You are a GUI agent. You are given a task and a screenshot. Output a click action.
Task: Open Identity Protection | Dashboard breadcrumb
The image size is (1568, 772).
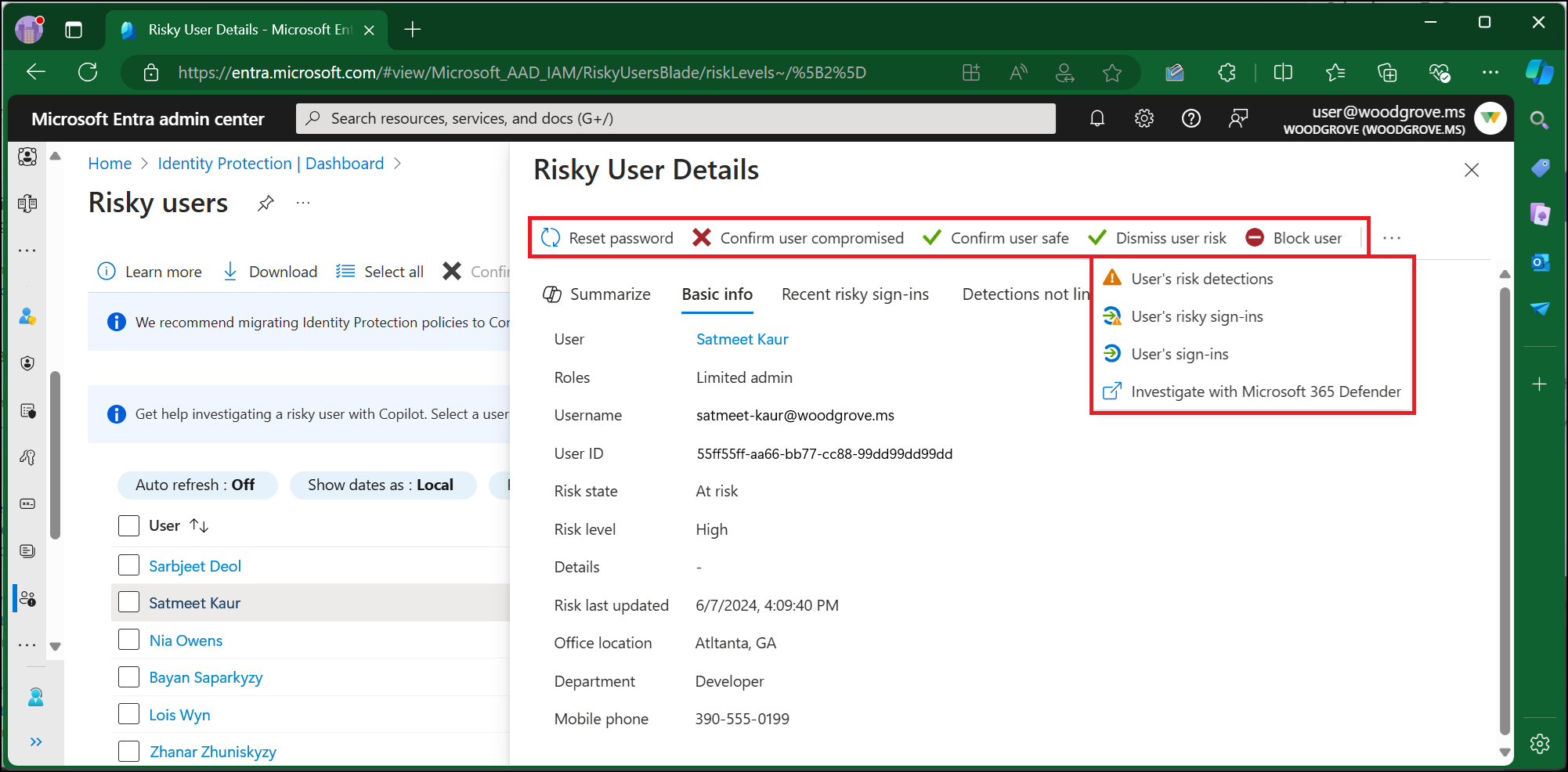(271, 164)
